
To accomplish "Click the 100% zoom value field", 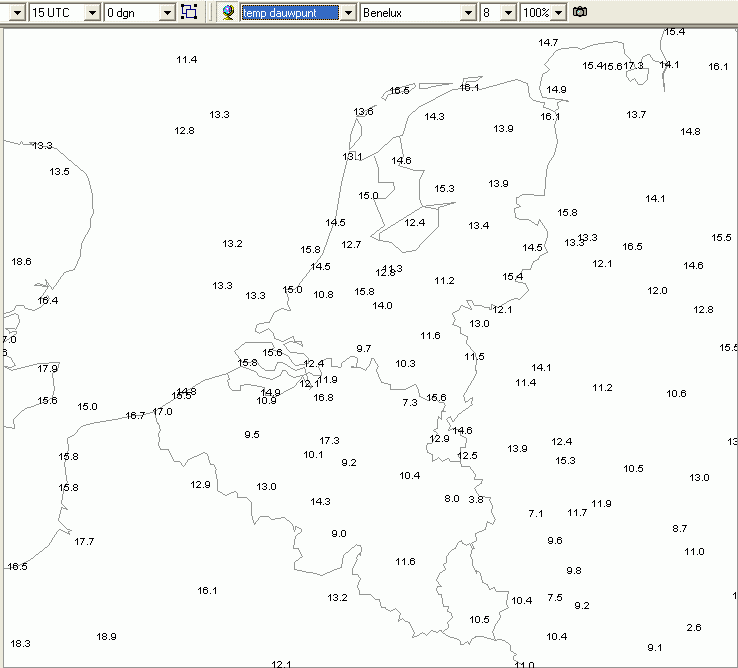I will [537, 13].
